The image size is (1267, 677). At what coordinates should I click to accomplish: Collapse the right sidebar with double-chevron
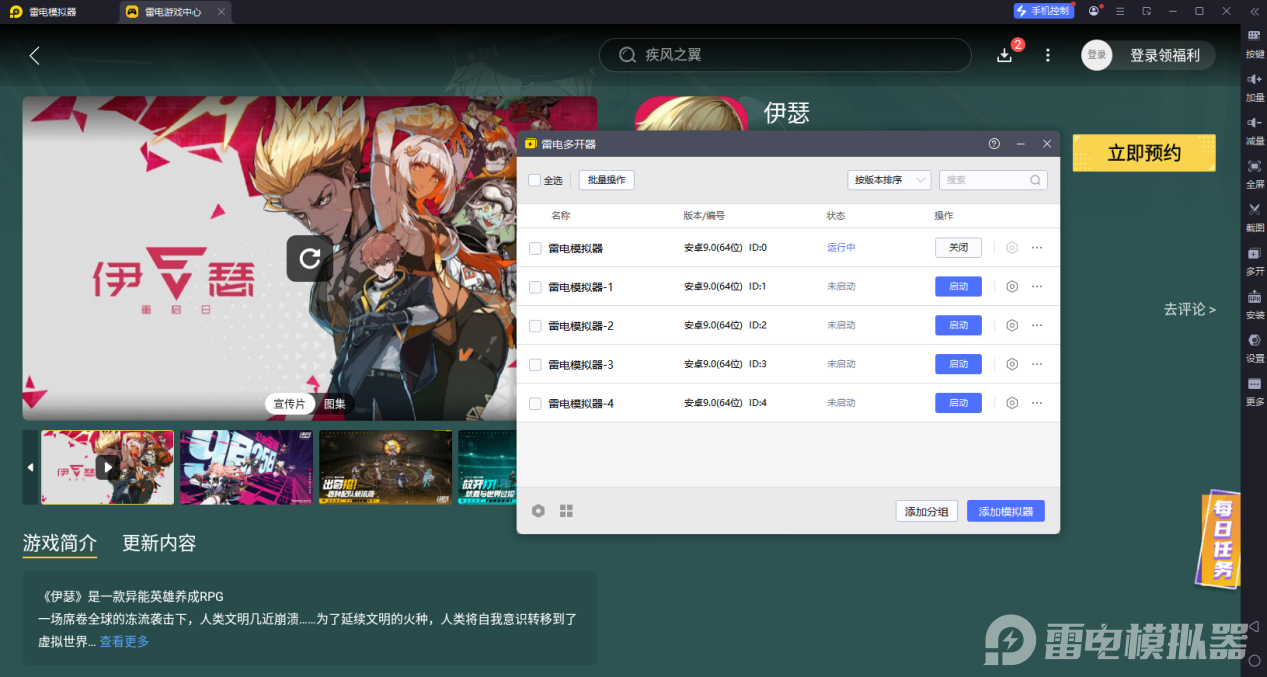(x=1254, y=11)
